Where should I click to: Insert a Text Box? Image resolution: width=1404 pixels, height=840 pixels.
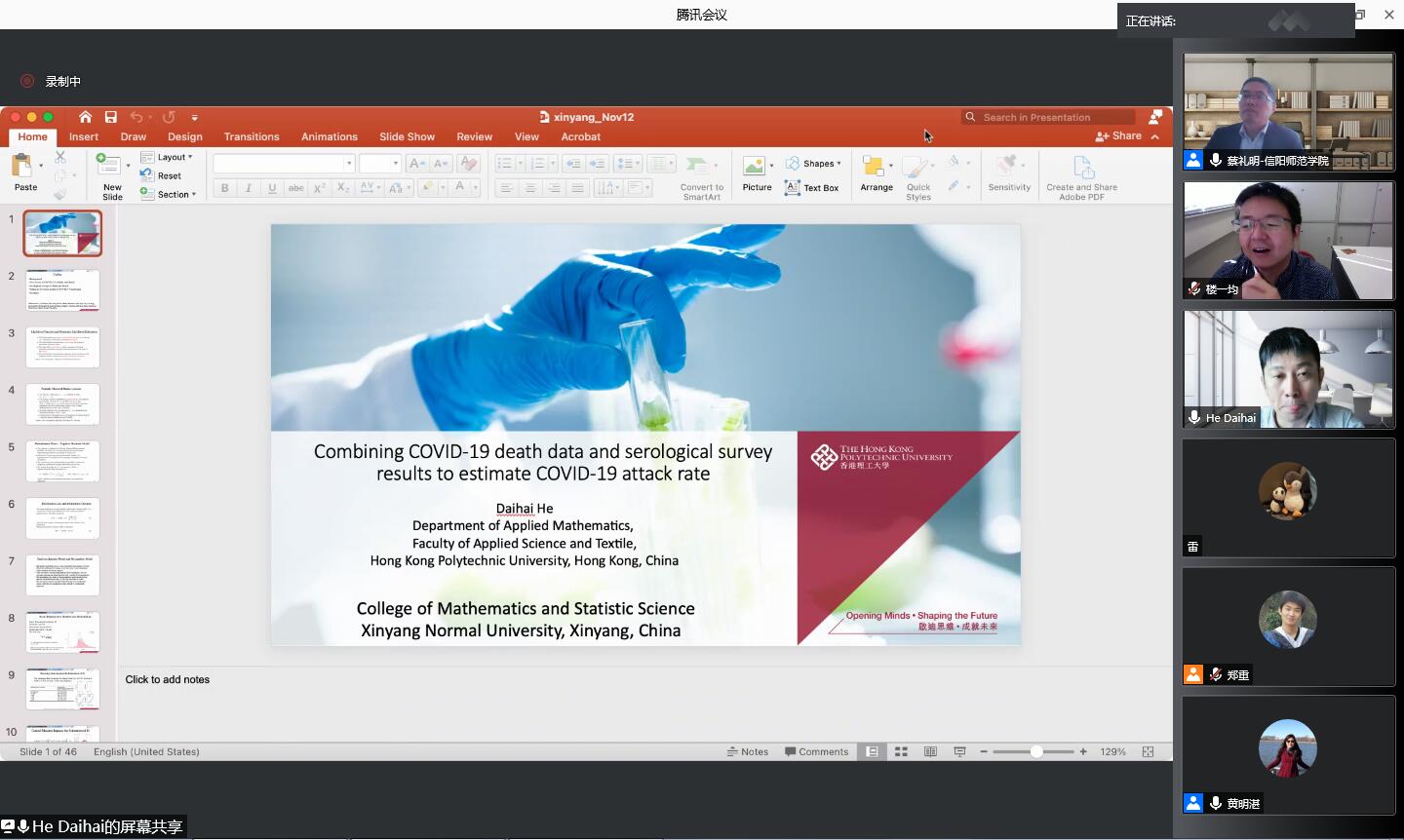(x=812, y=188)
